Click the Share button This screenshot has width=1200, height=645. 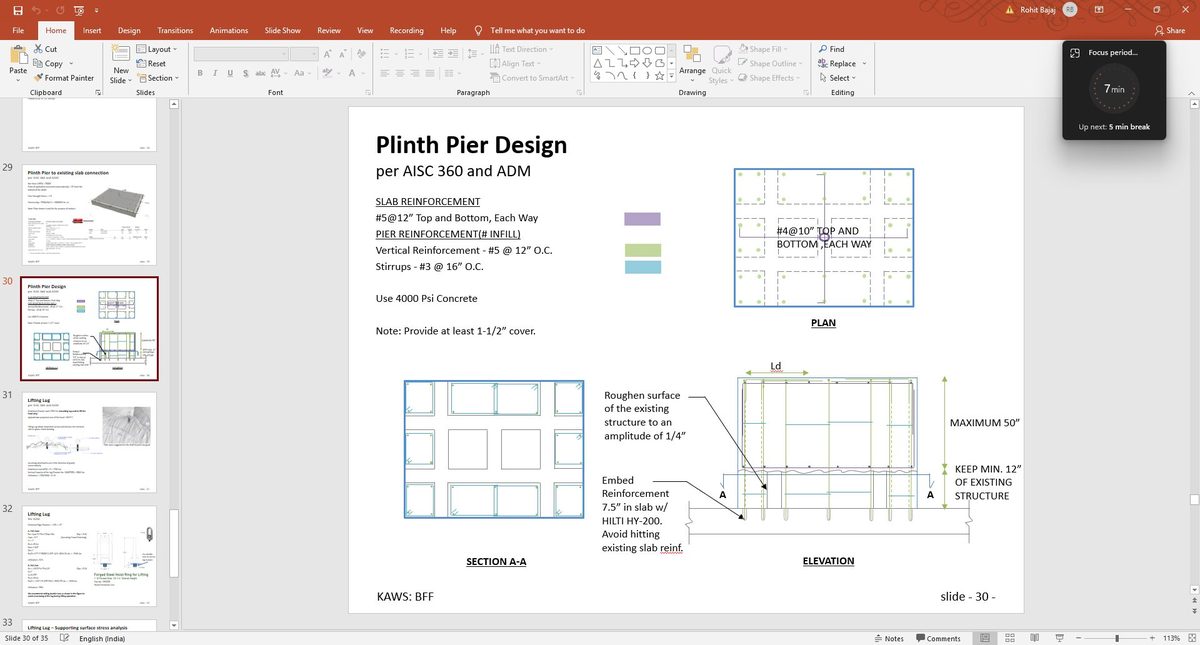(1169, 31)
